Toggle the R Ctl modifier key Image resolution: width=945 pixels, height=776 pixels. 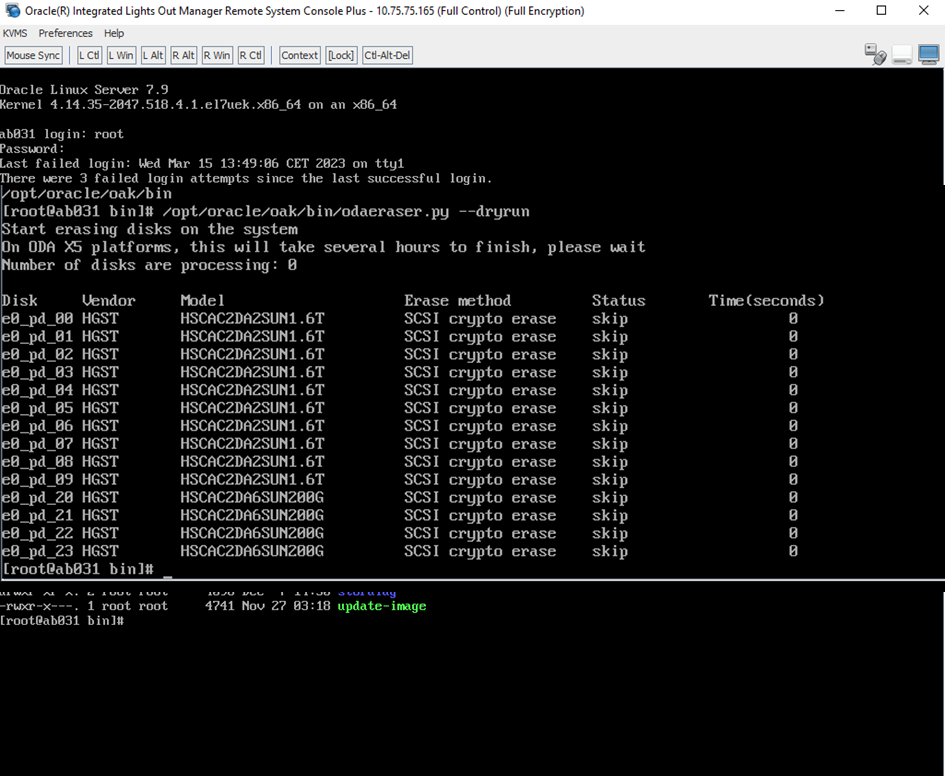point(250,56)
